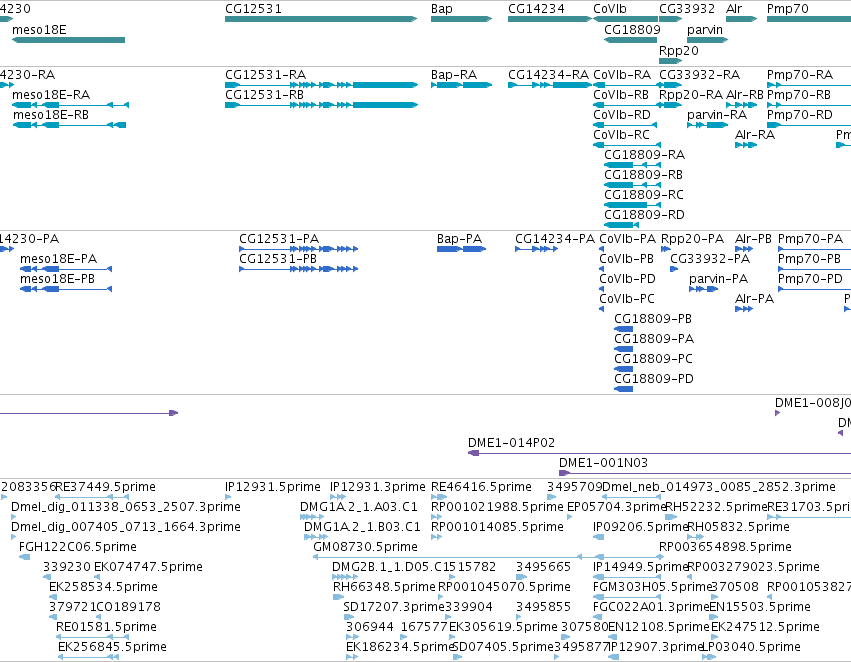Select the meso18E gene label
The image size is (851, 662).
click(x=39, y=30)
